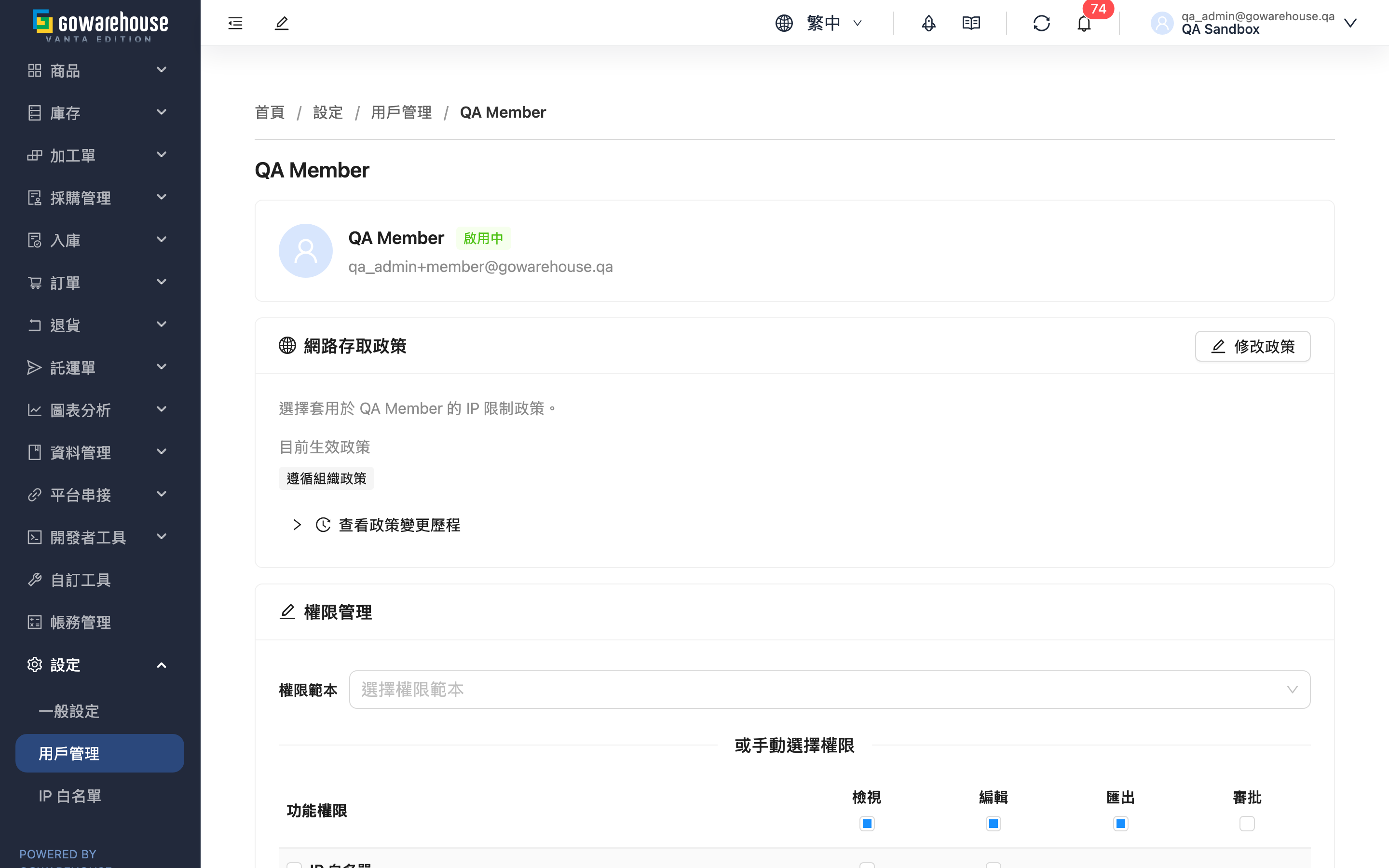
Task: Click the pencil icon beside 權限管理
Action: (287, 612)
